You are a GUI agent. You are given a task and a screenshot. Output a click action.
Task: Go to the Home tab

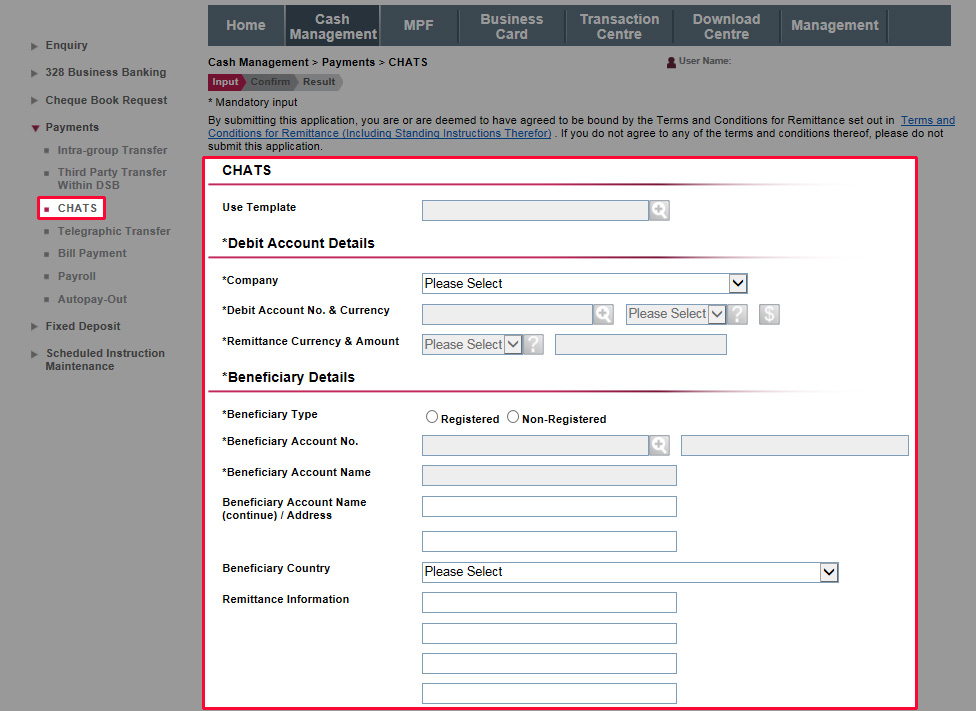coord(246,26)
